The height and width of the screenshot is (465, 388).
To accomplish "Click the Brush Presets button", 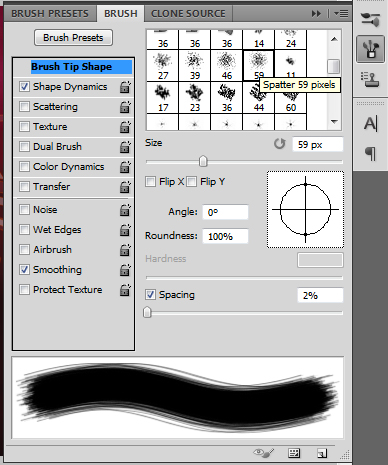I will [73, 38].
